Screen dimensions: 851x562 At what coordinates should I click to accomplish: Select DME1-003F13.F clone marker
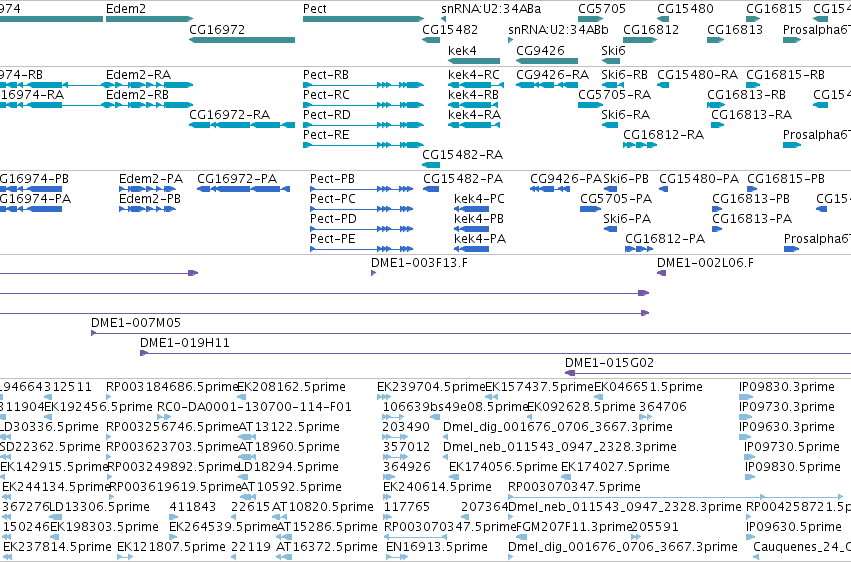[373, 273]
